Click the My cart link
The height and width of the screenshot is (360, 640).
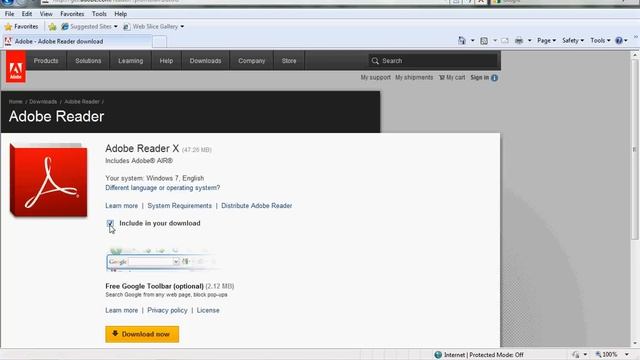point(452,77)
